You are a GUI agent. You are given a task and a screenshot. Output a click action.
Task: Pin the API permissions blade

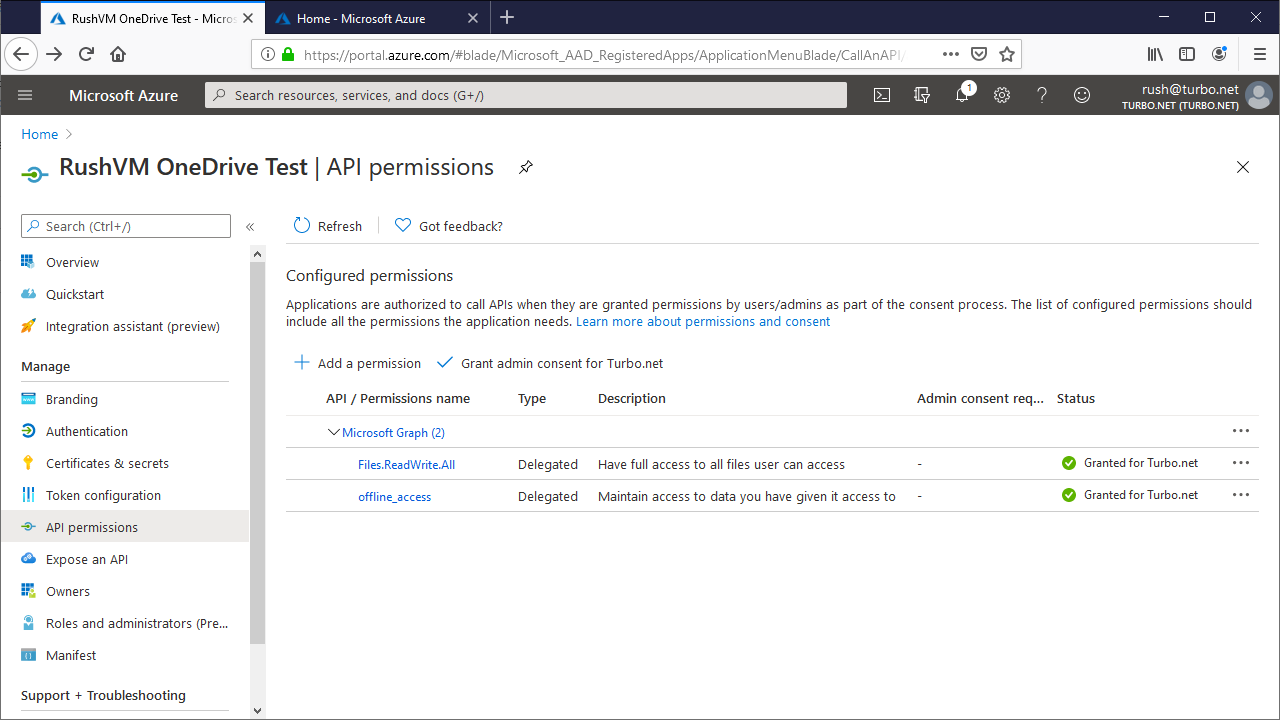click(525, 167)
